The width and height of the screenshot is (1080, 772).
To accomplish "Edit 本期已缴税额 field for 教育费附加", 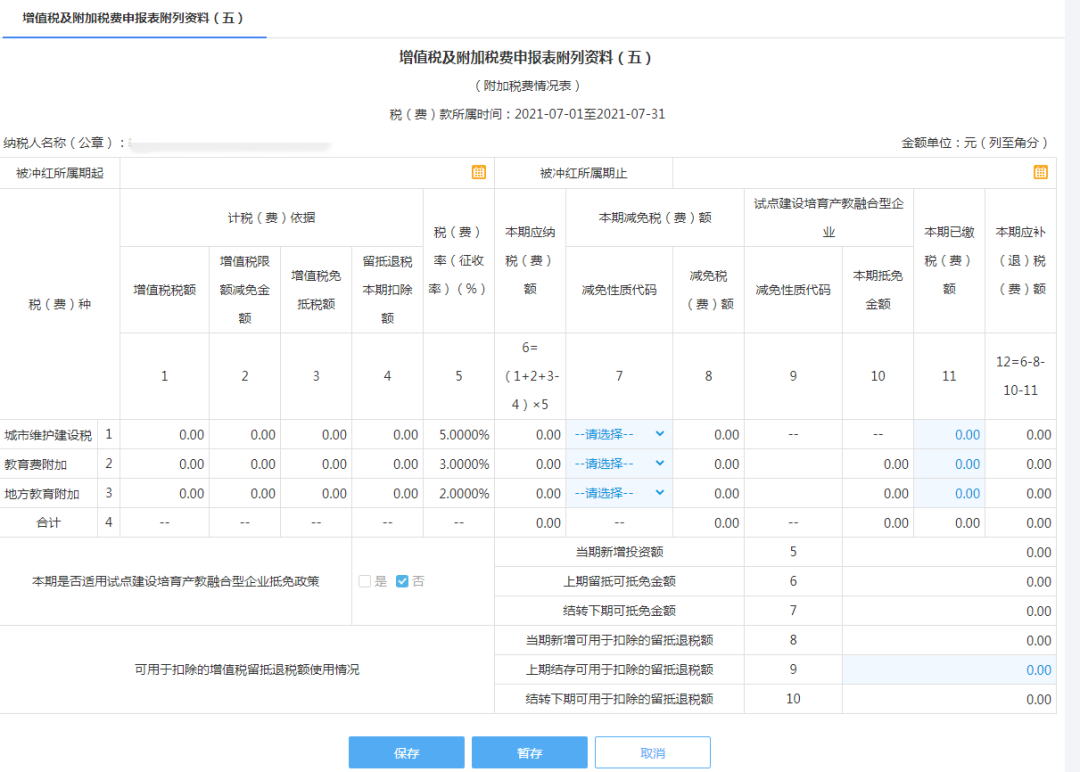I will [x=949, y=463].
